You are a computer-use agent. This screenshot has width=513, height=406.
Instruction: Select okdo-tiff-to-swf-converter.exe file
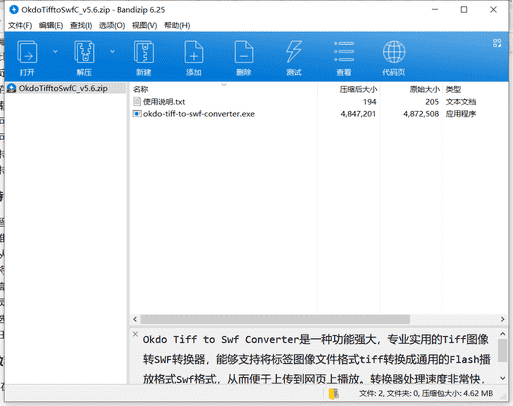point(199,114)
